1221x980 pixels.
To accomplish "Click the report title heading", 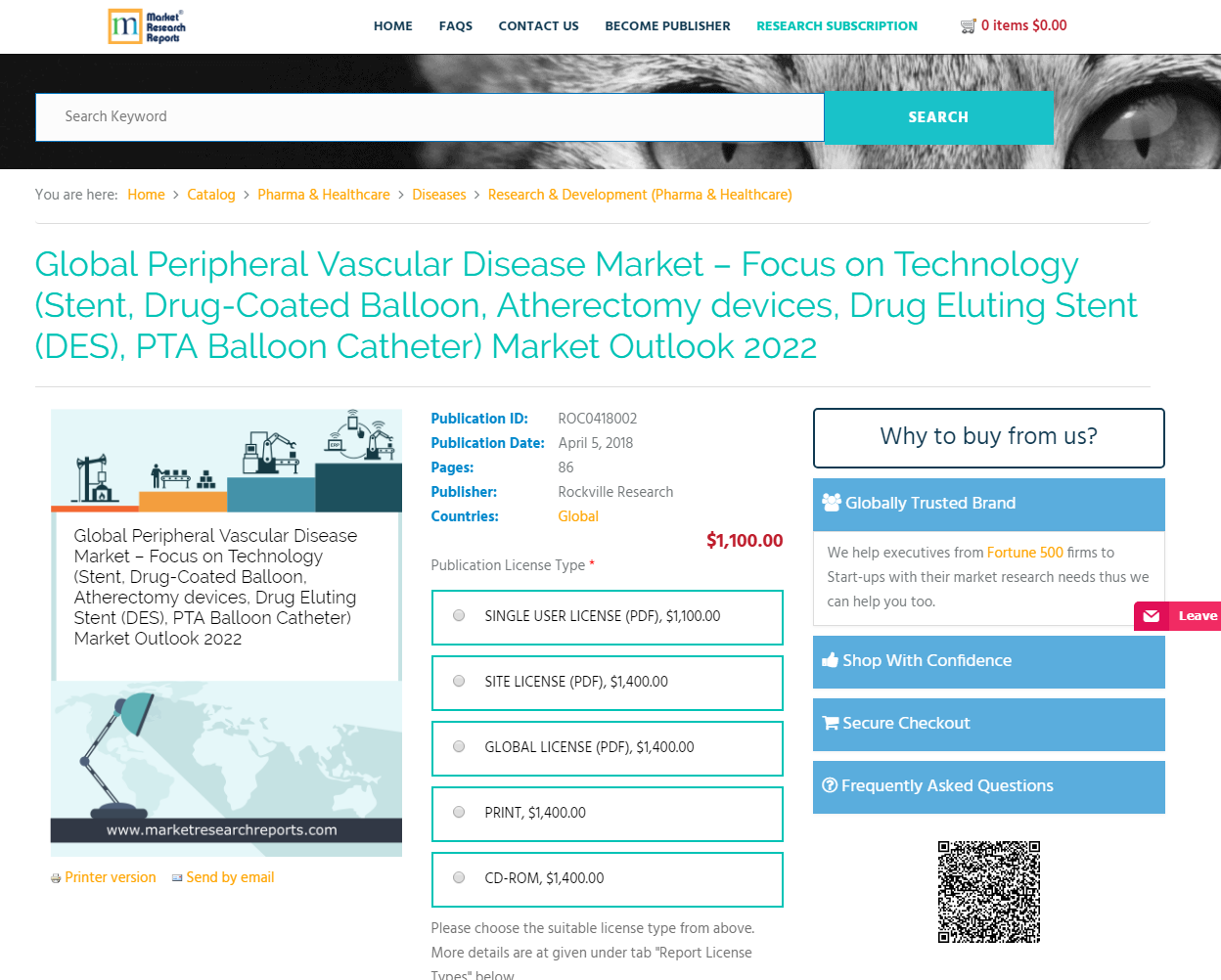I will 586,305.
